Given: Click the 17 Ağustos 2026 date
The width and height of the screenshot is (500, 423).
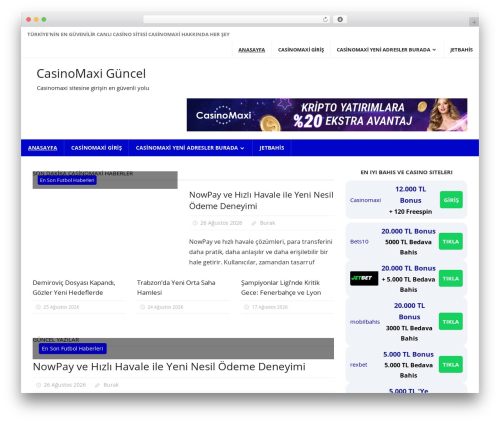Looking at the screenshot, I should point(270,307).
